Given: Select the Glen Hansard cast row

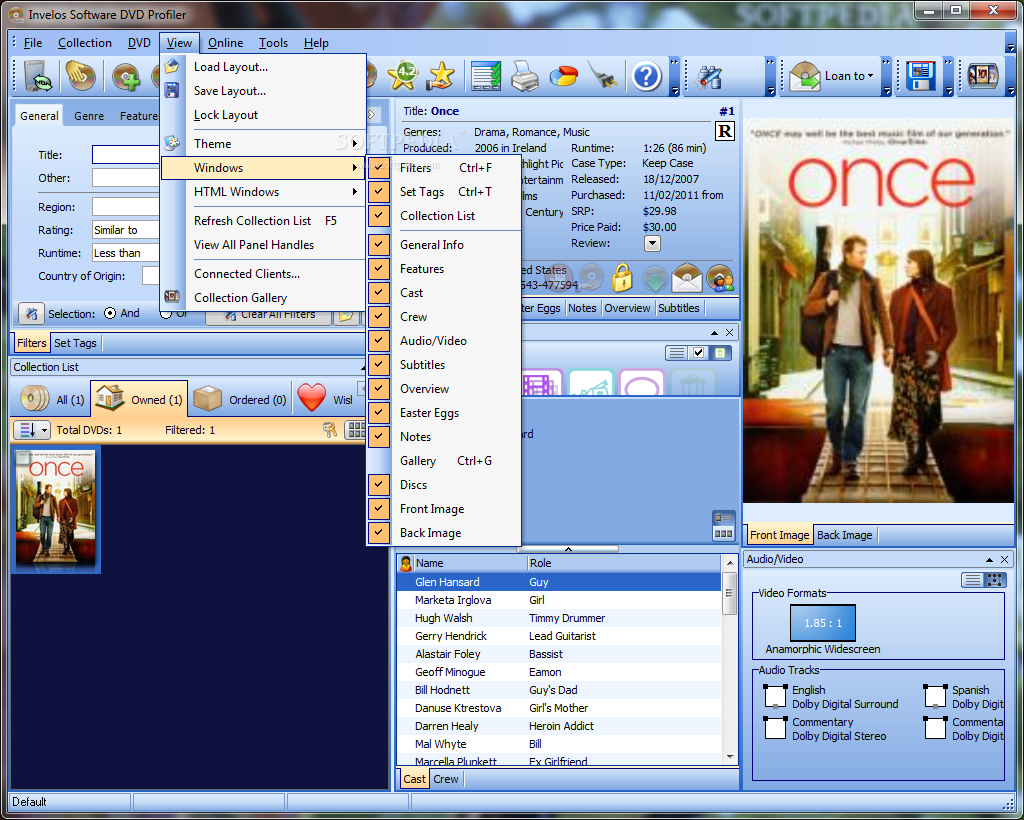Looking at the screenshot, I should coord(558,582).
